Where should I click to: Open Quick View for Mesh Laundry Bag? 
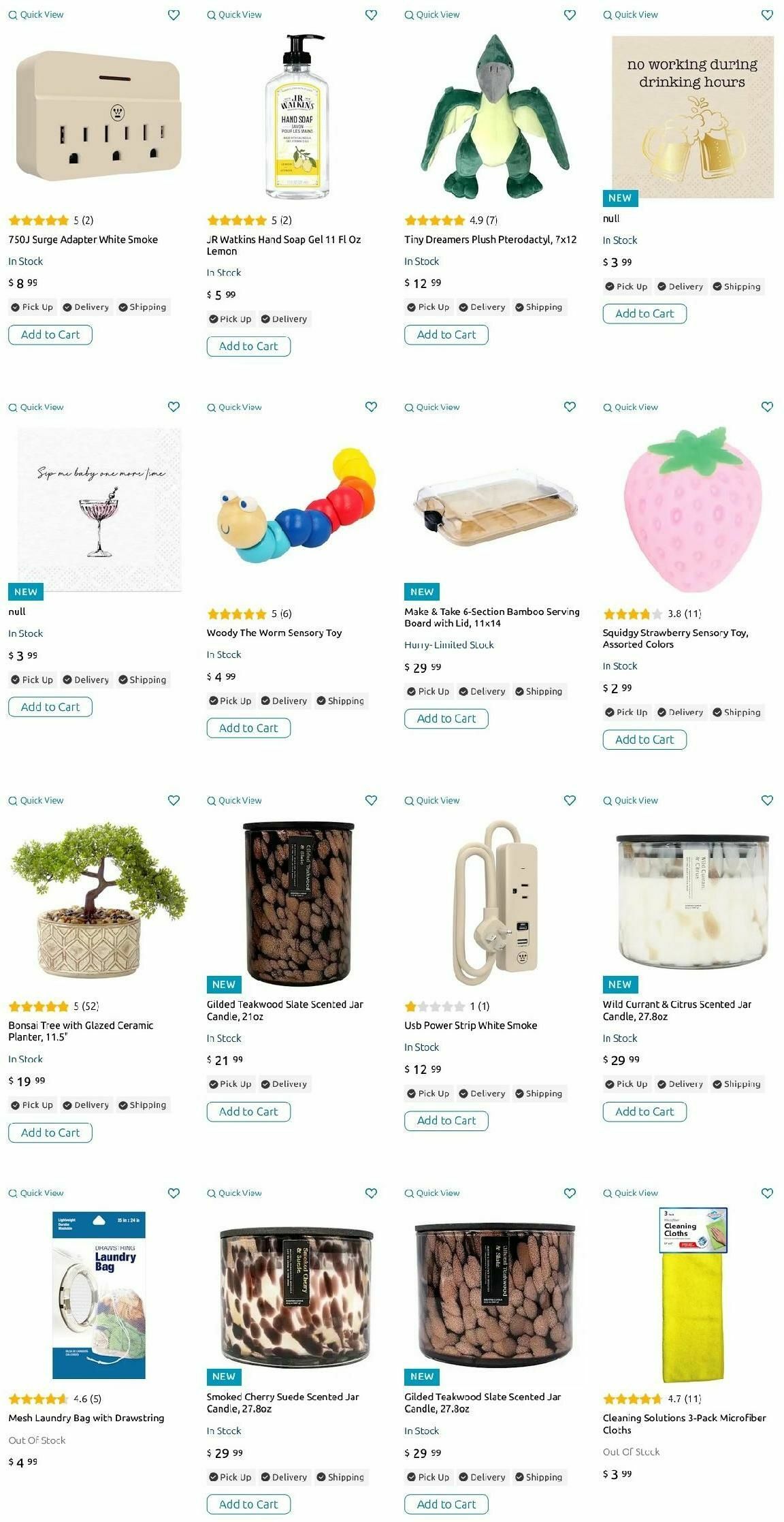[x=36, y=1193]
